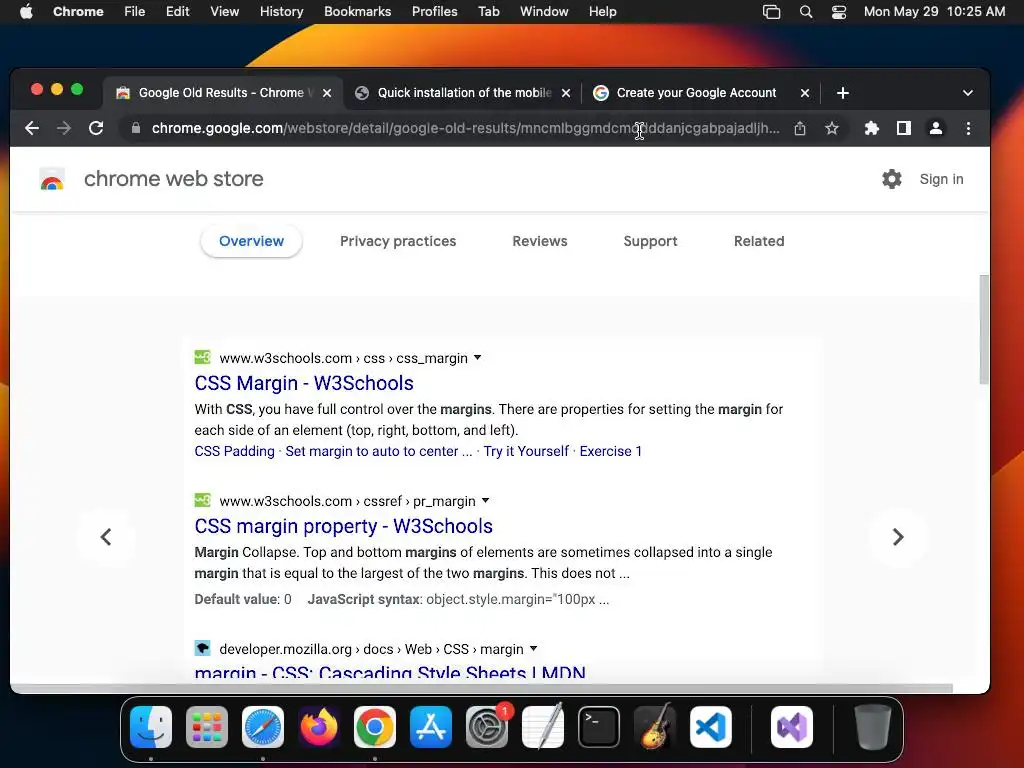Open the Reviews tab
The image size is (1024, 768).
539,241
